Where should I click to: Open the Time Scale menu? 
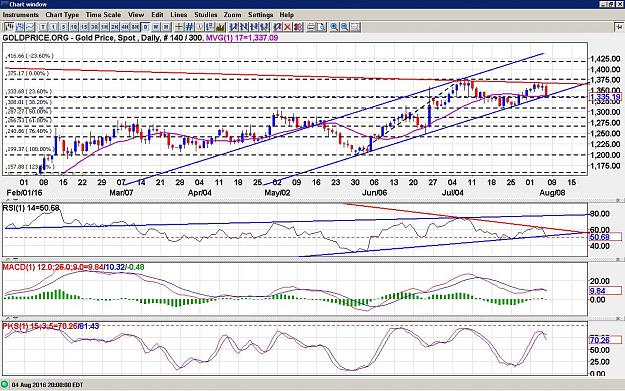[x=103, y=15]
